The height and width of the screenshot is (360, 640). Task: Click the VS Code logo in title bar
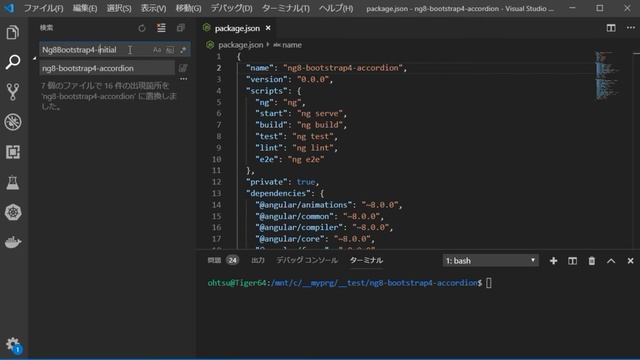9,8
